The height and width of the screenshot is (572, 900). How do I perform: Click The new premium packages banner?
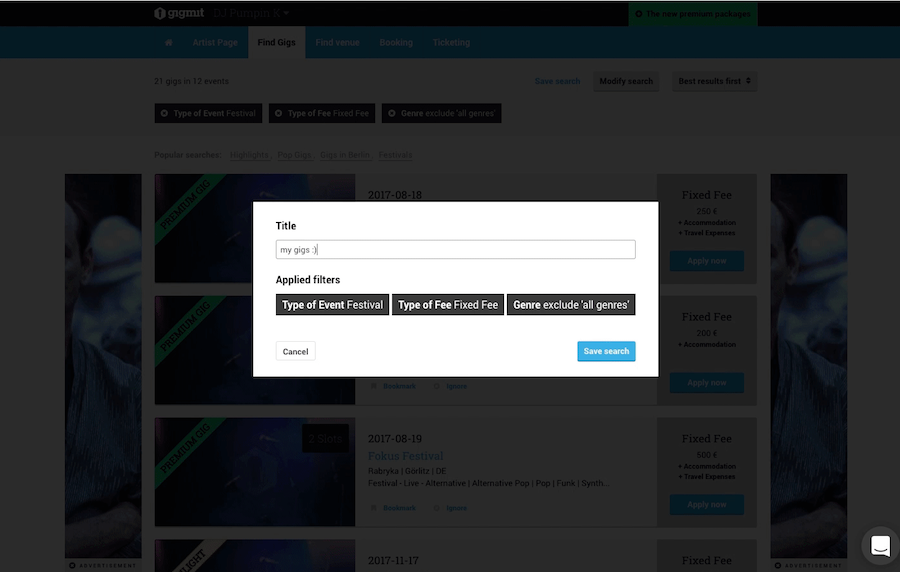[x=693, y=14]
